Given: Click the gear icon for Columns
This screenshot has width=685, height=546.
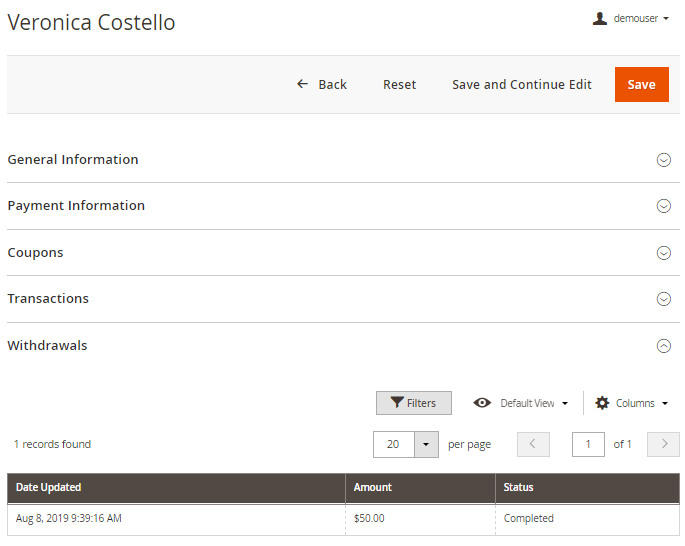Looking at the screenshot, I should tap(602, 403).
